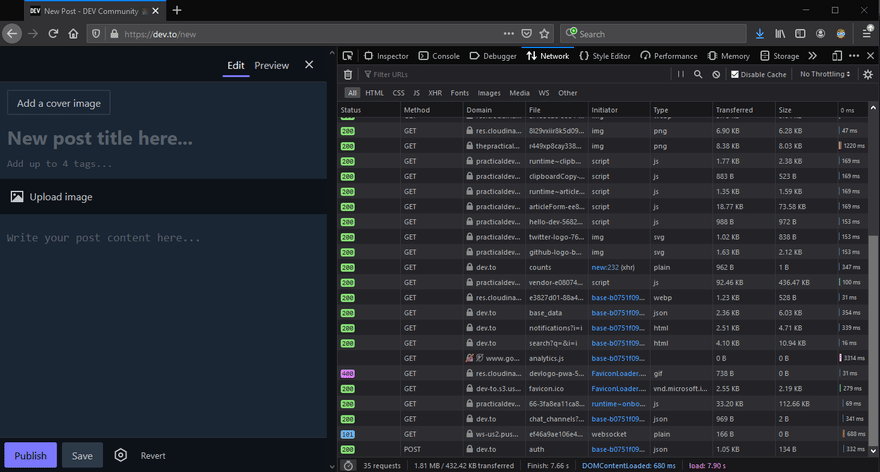
Task: Open the Storage tab
Action: coord(780,56)
